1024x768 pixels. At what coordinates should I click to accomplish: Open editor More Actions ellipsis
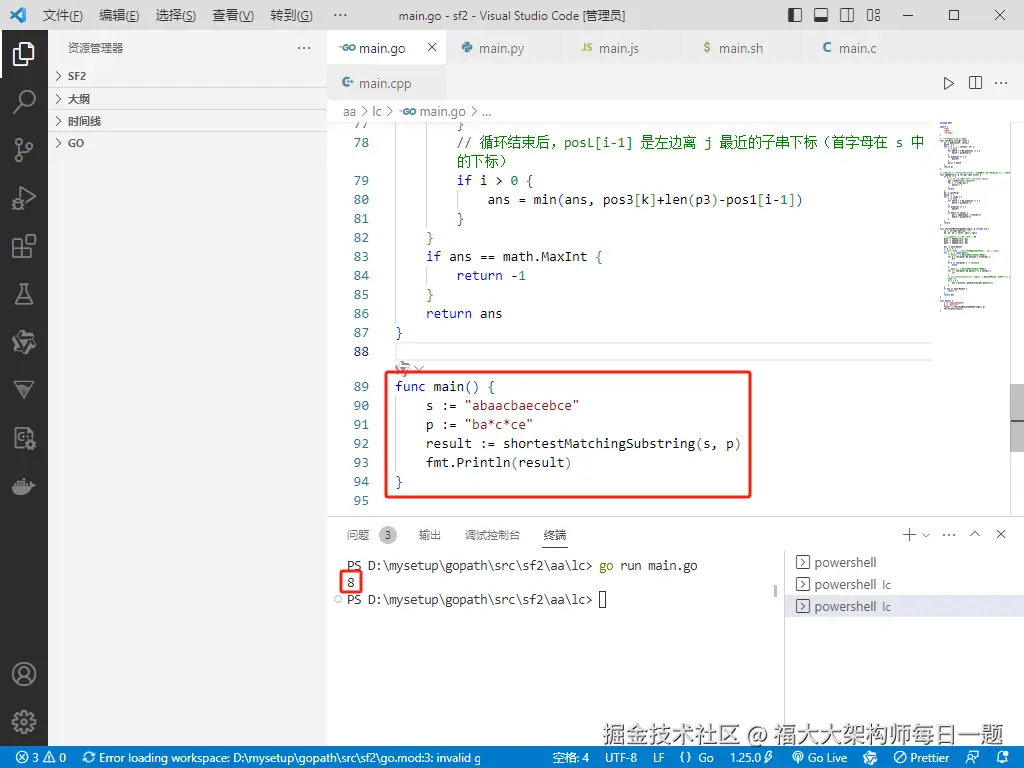1001,83
